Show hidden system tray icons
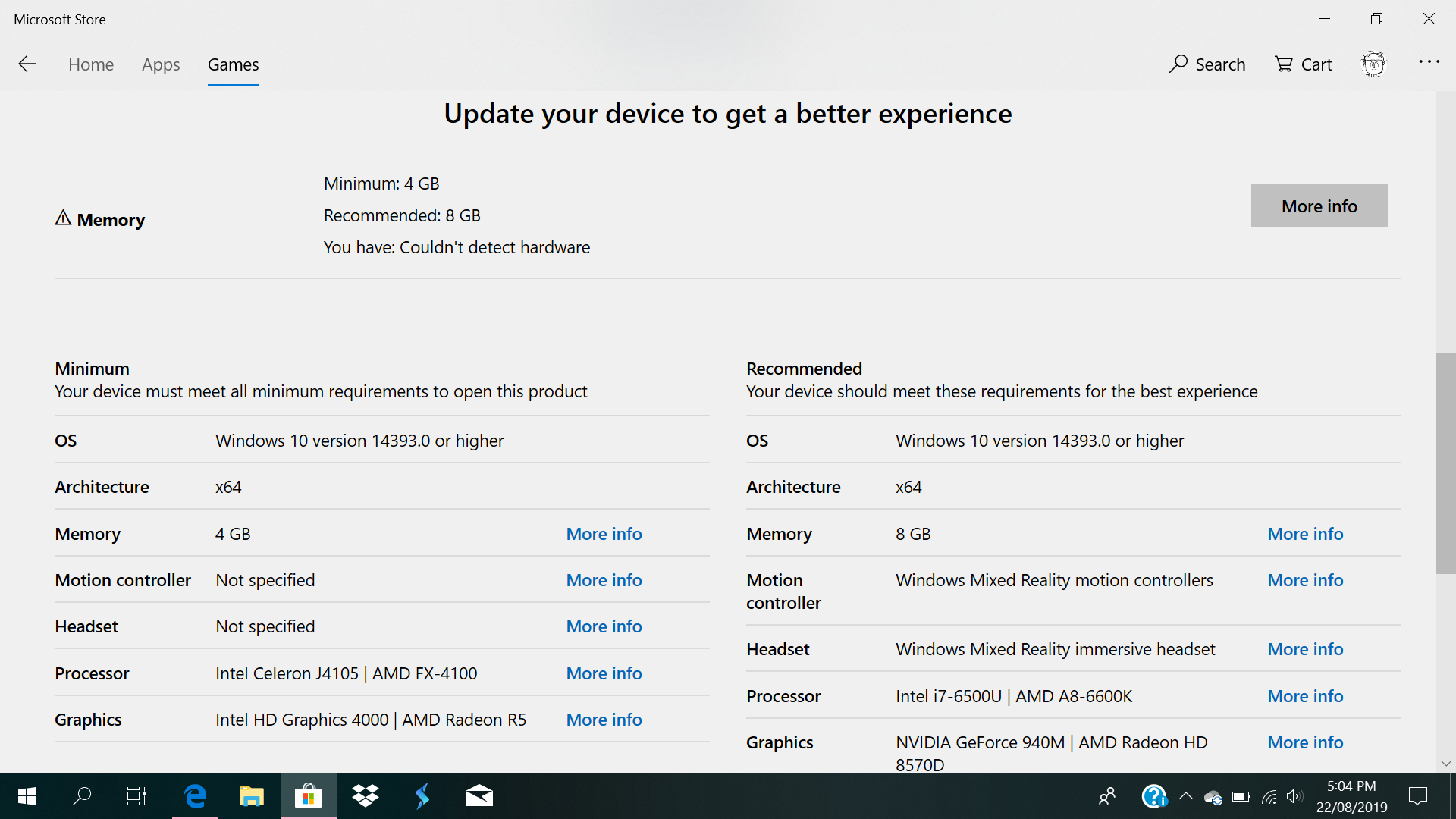This screenshot has width=1456, height=819. pos(1186,796)
